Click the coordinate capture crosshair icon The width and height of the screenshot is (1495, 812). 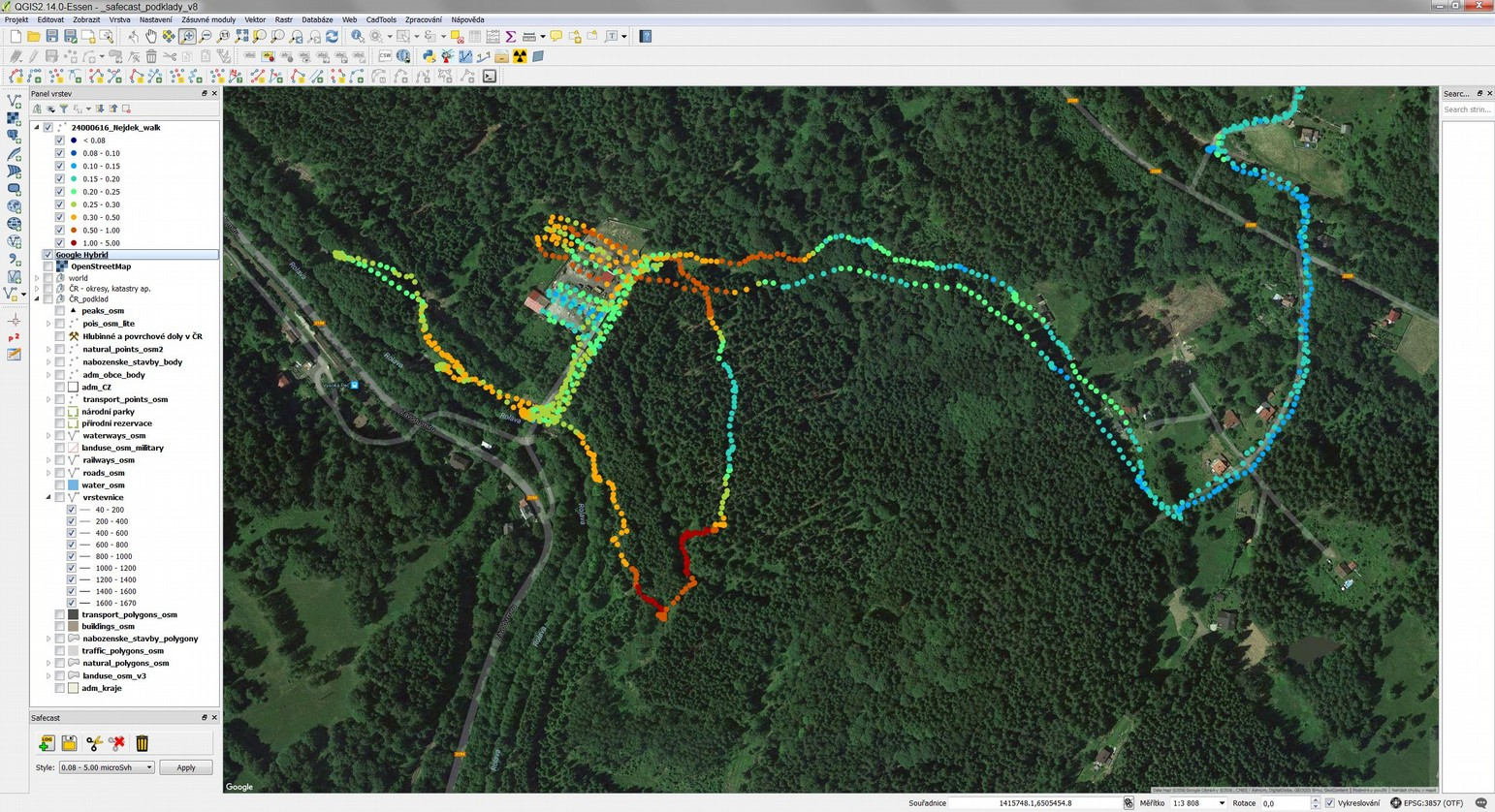tap(14, 320)
